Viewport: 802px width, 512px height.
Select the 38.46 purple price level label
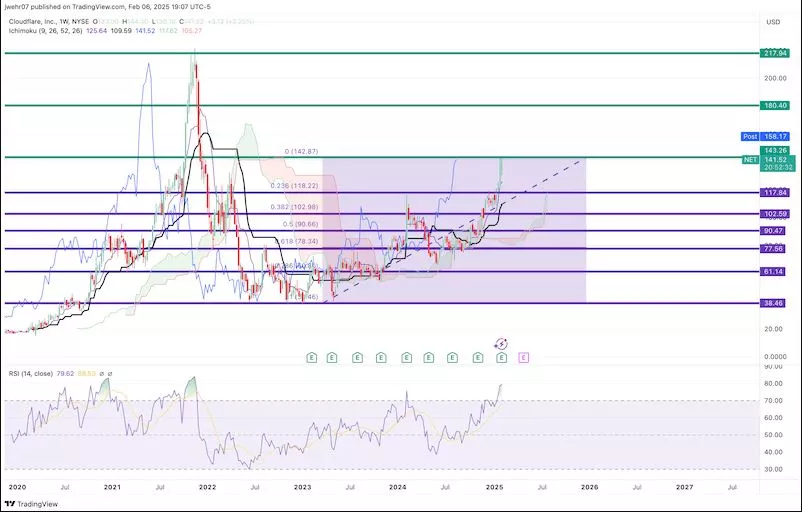click(x=773, y=303)
